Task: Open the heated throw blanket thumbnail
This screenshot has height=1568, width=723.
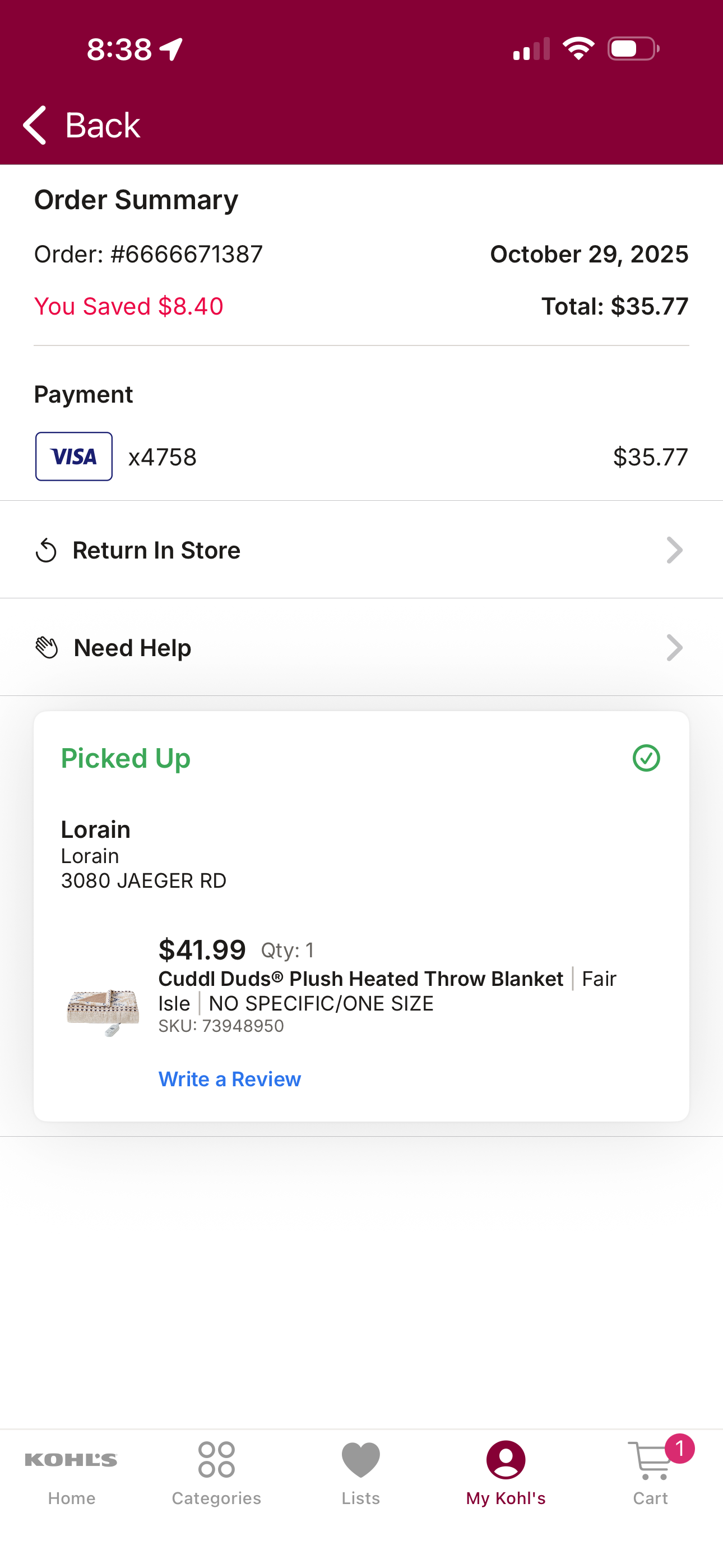Action: click(x=103, y=1012)
